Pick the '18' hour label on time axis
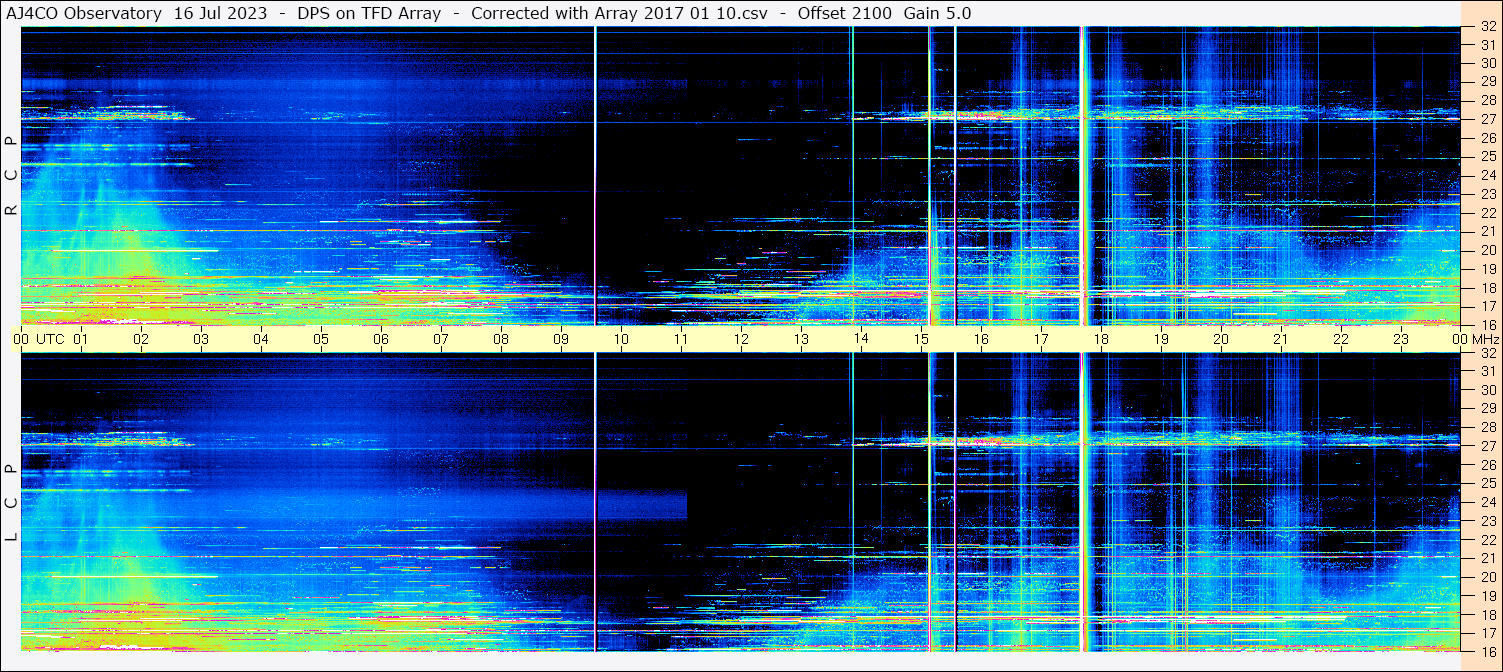 1101,339
